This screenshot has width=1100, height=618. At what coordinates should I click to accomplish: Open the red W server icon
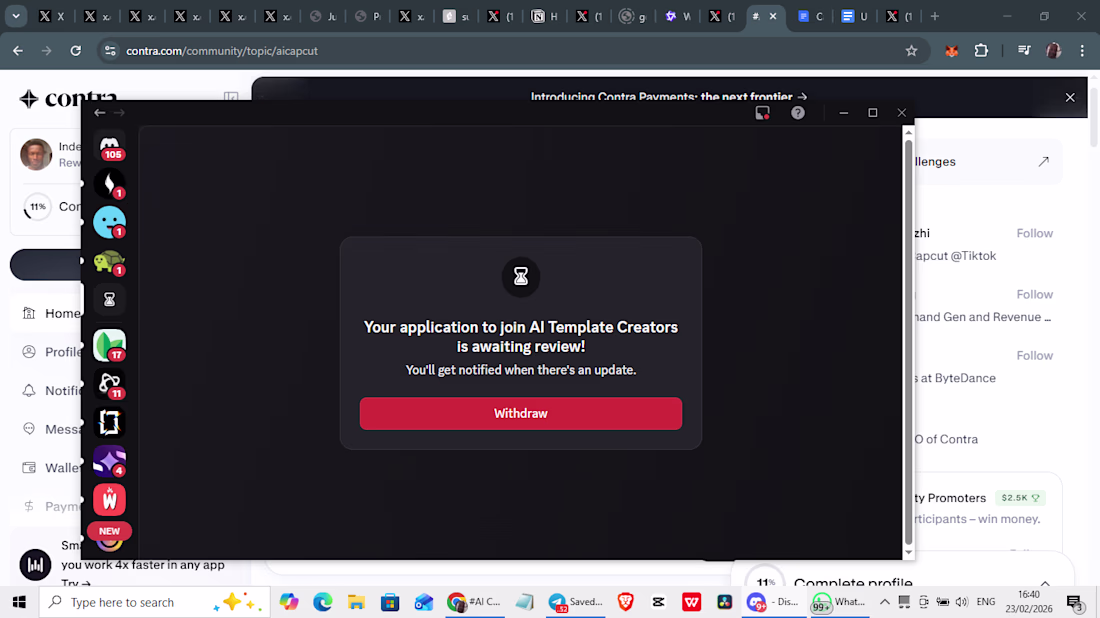109,499
